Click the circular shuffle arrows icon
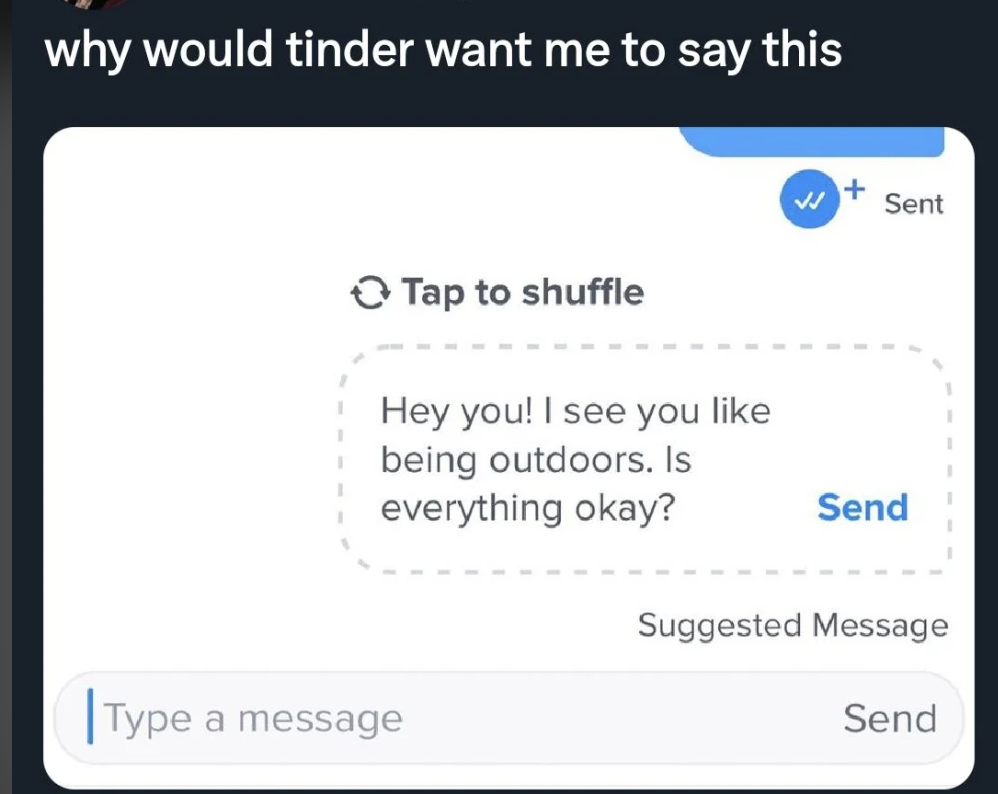 pos(370,294)
